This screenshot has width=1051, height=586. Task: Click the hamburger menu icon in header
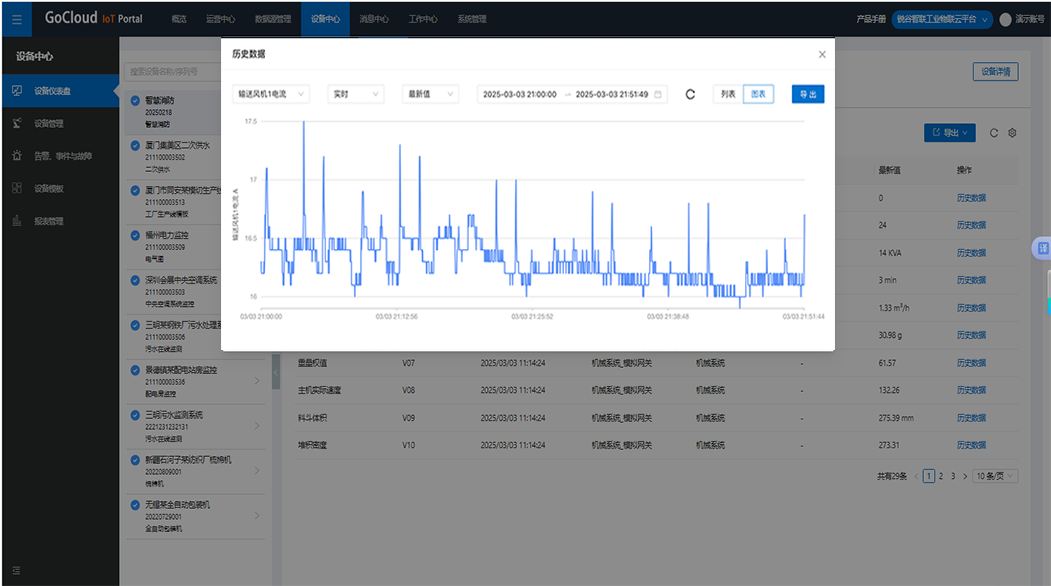pyautogui.click(x=16, y=18)
